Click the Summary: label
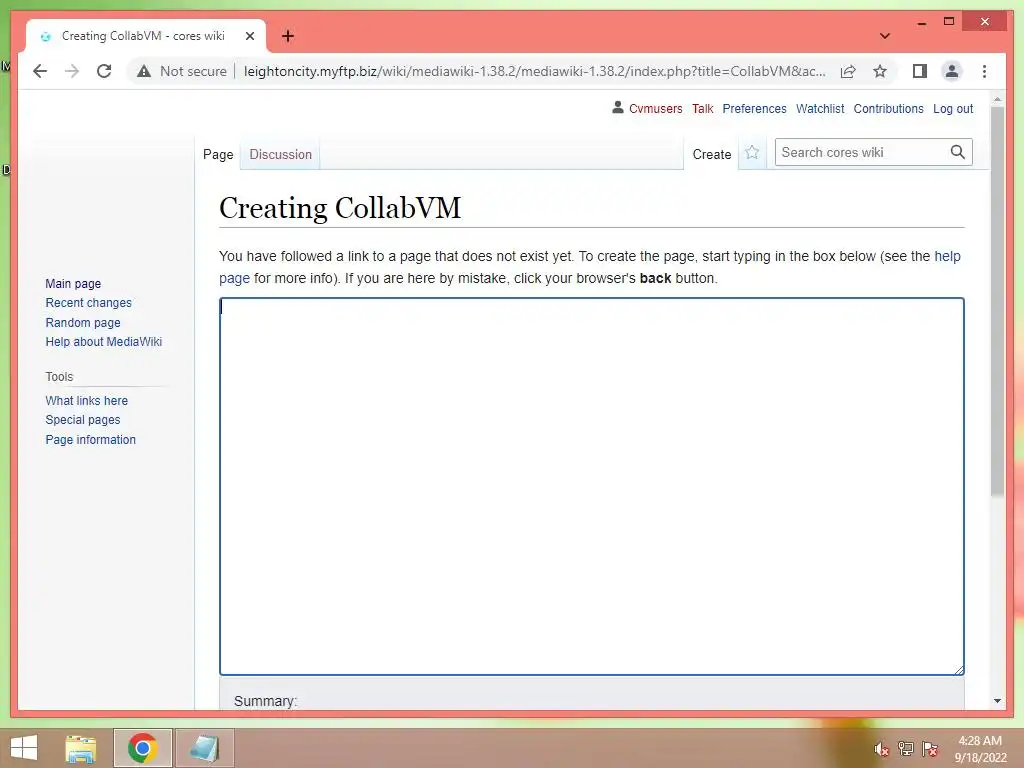 (x=265, y=701)
